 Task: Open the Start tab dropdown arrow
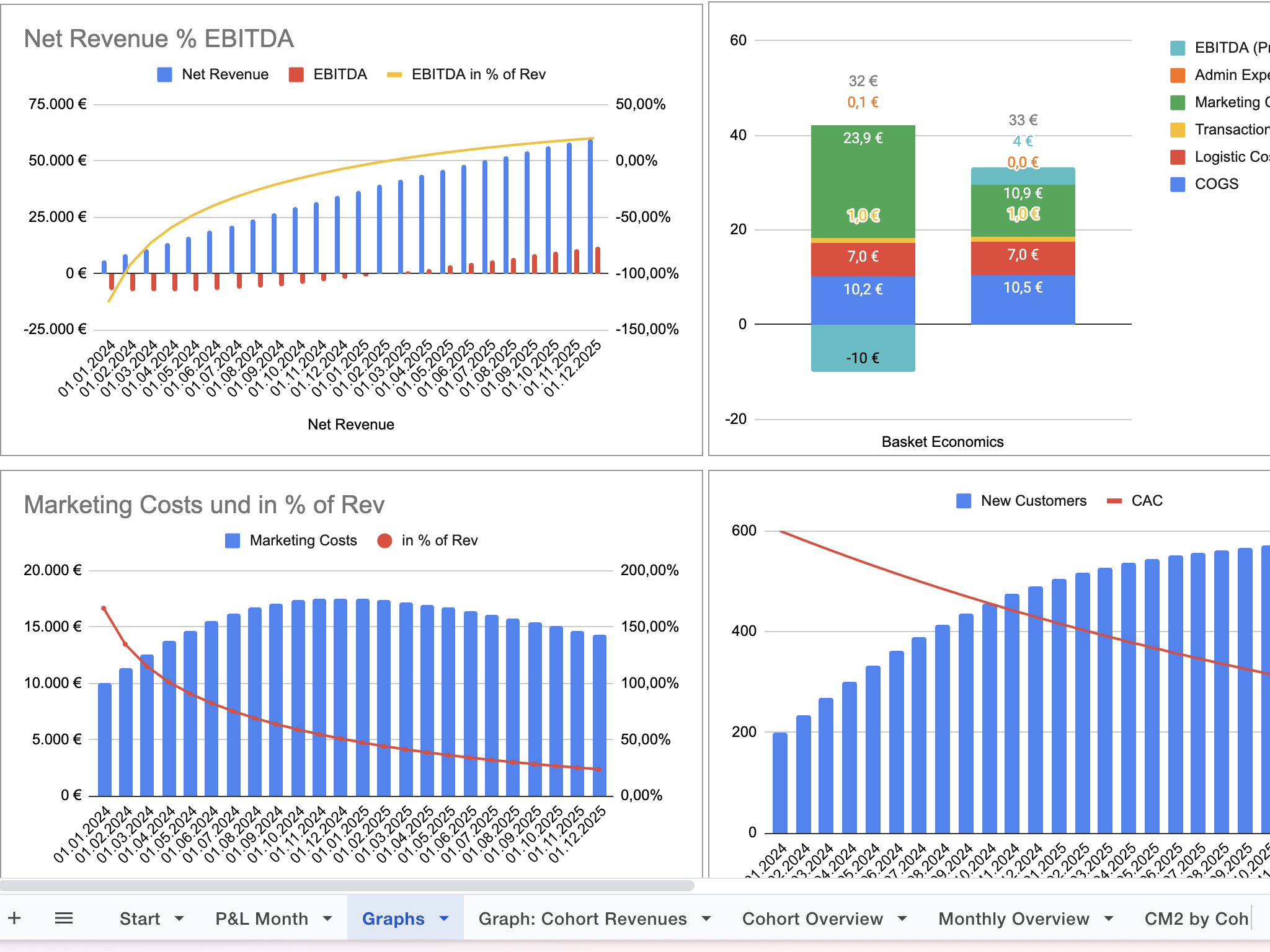[179, 919]
